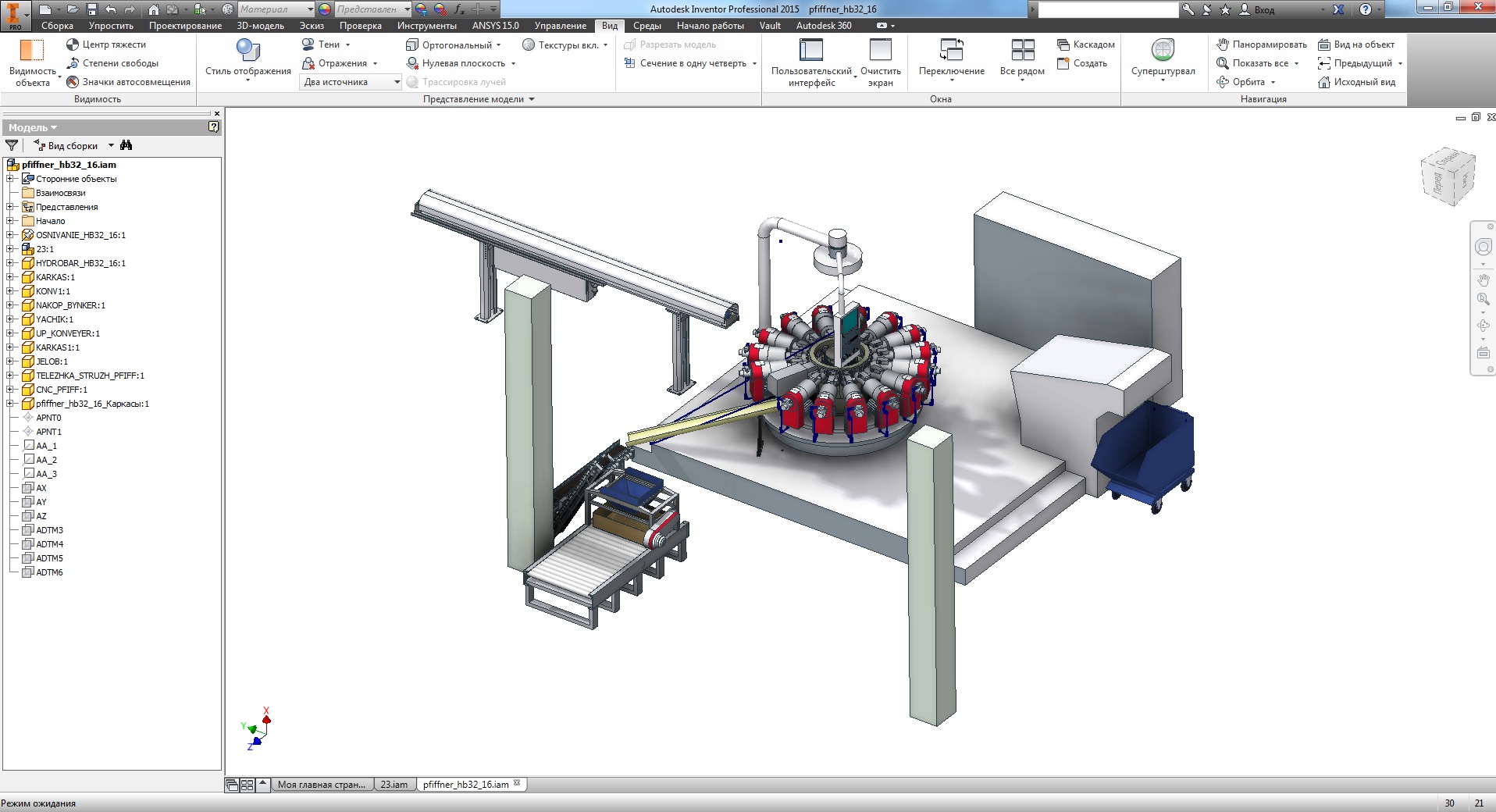This screenshot has height=812, width=1496.
Task: Expand the OSNIVANIE_HB32_16:1 tree node
Action: pyautogui.click(x=10, y=235)
